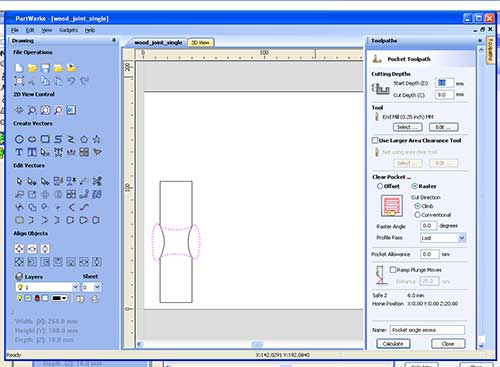This screenshot has height=367, width=500.
Task: Click the draw S-curve tool
Action: [x=58, y=139]
